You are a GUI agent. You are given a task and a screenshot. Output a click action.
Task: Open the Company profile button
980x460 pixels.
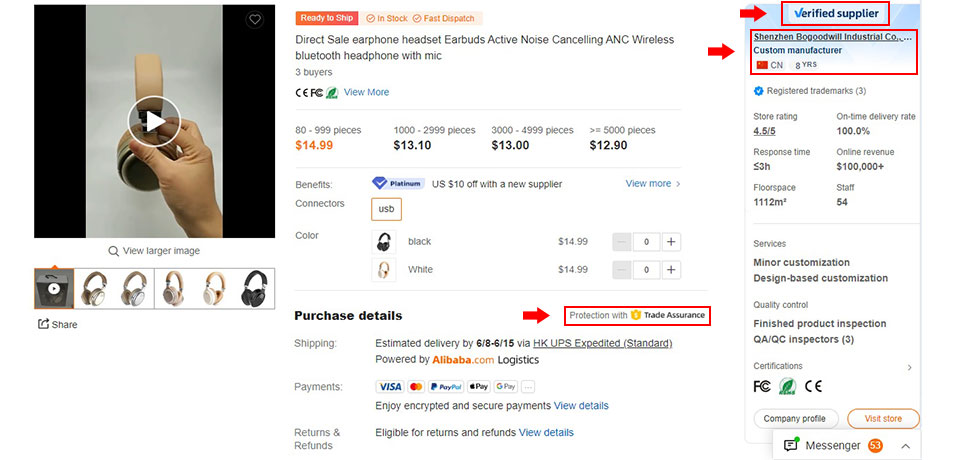795,419
